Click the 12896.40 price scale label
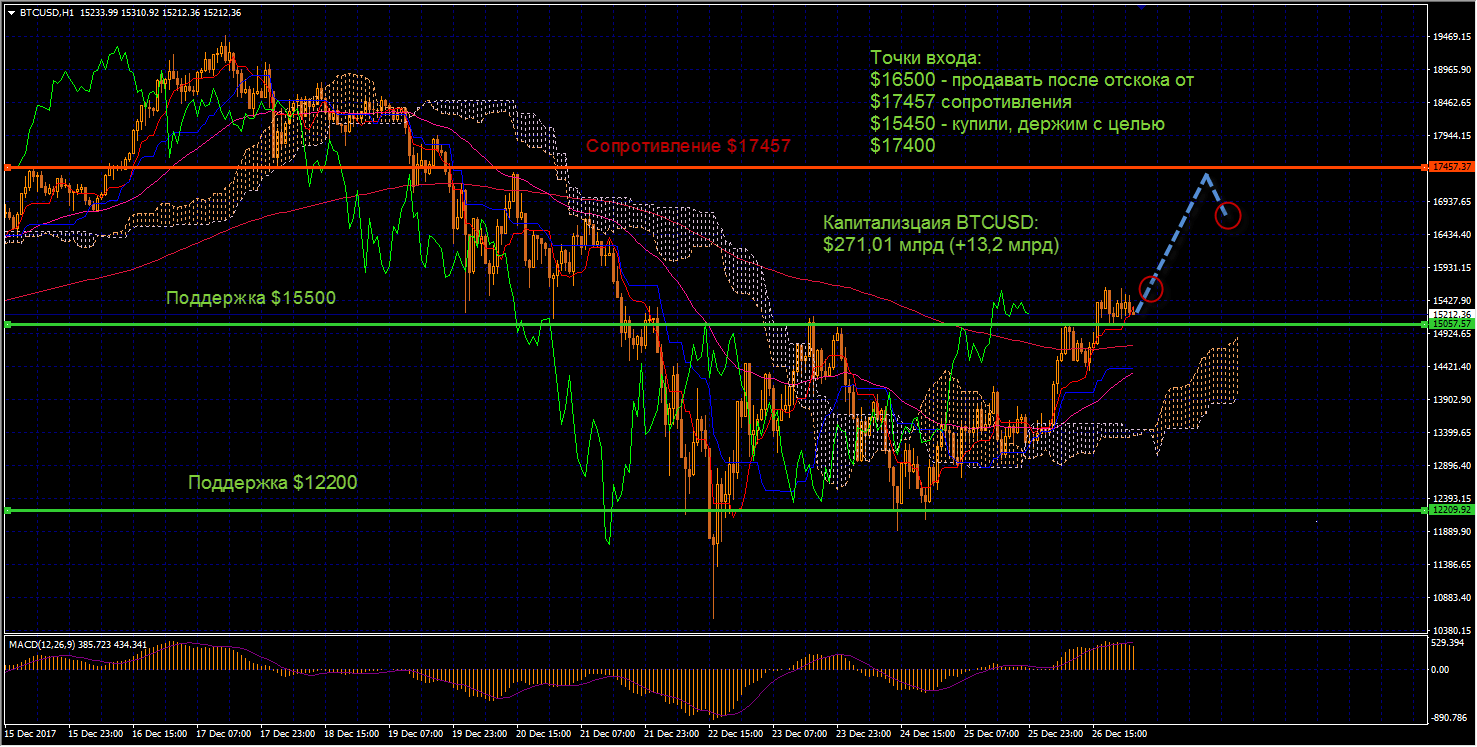The width and height of the screenshot is (1477, 747). [x=1451, y=466]
